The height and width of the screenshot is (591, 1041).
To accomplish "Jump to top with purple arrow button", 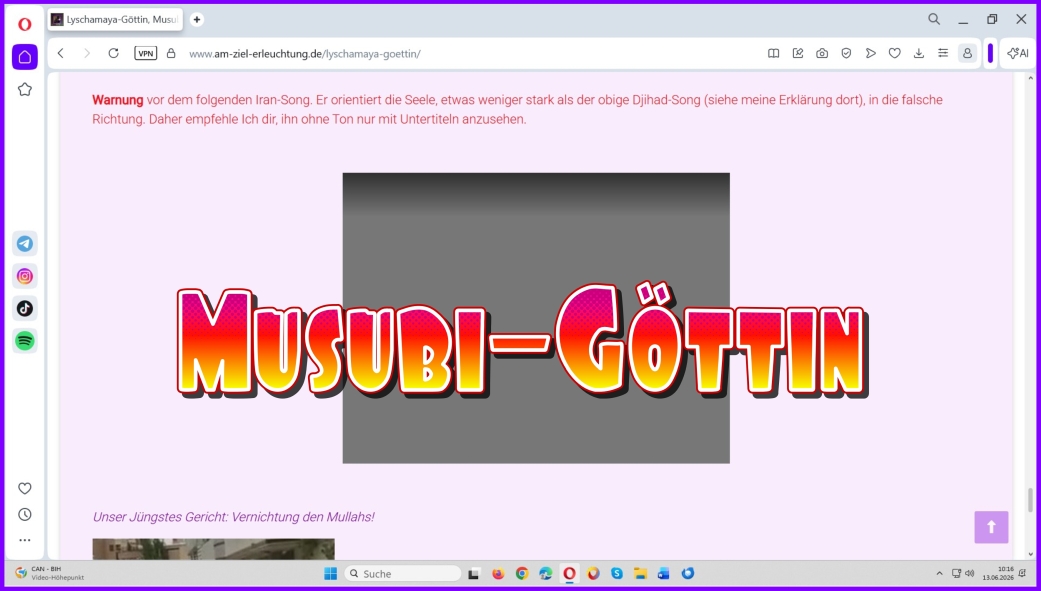I will 991,527.
